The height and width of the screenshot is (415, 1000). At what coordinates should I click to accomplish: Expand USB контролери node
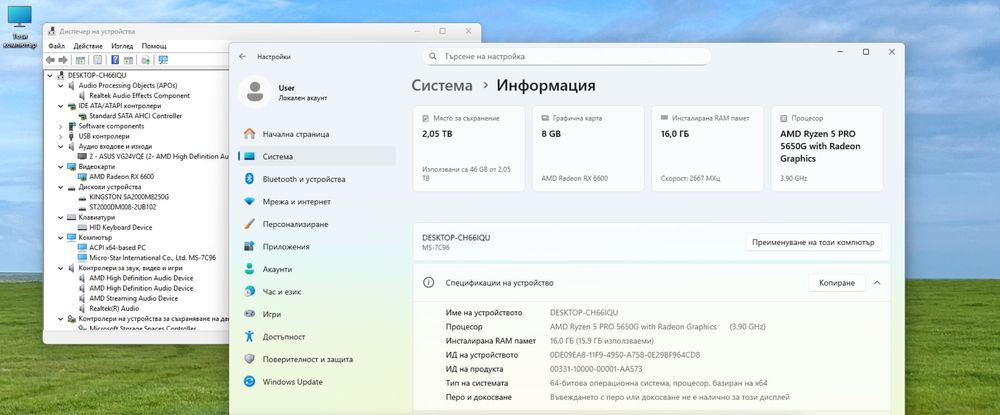pos(61,136)
